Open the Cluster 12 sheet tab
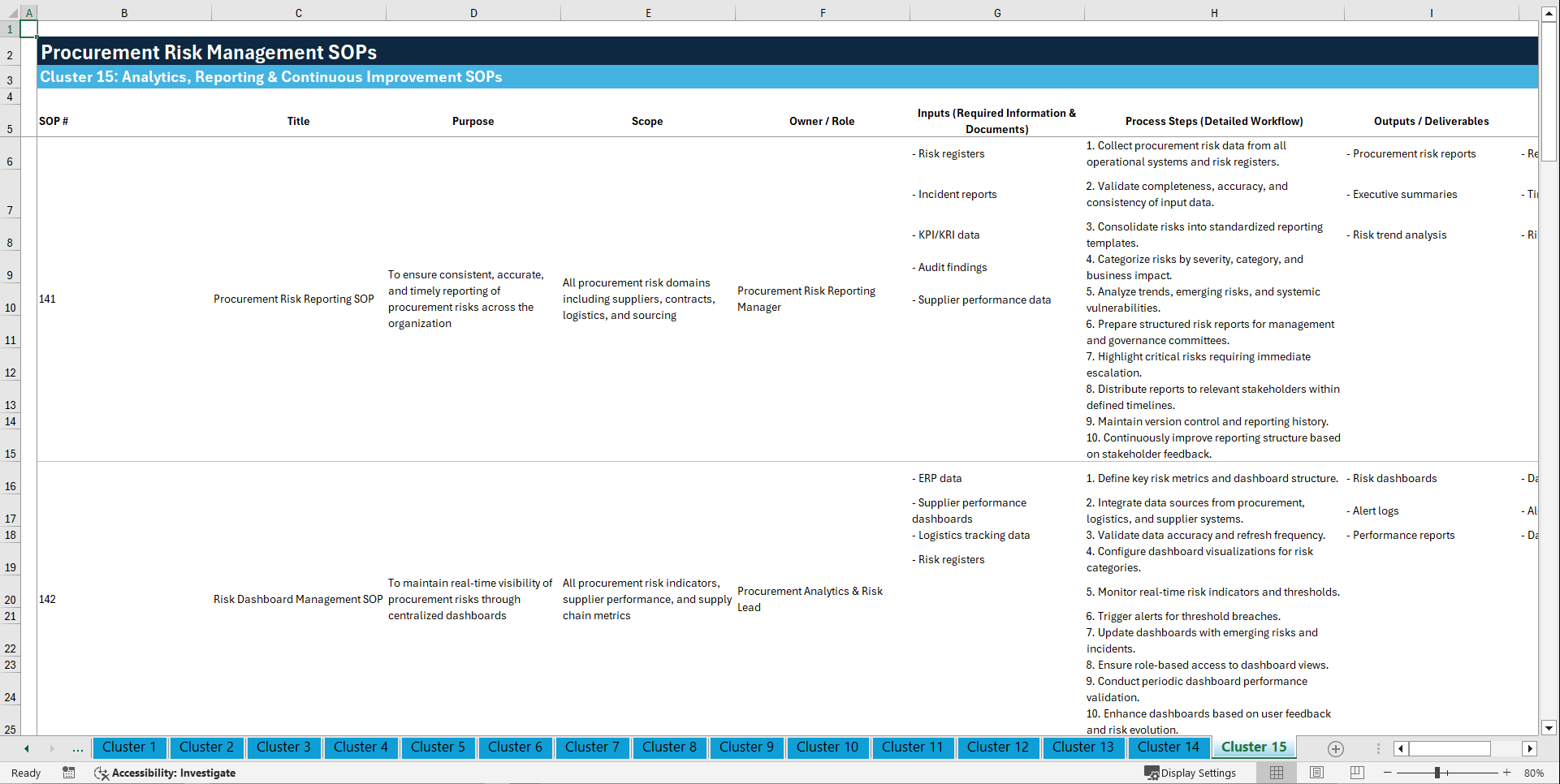The width and height of the screenshot is (1560, 784). tap(998, 747)
